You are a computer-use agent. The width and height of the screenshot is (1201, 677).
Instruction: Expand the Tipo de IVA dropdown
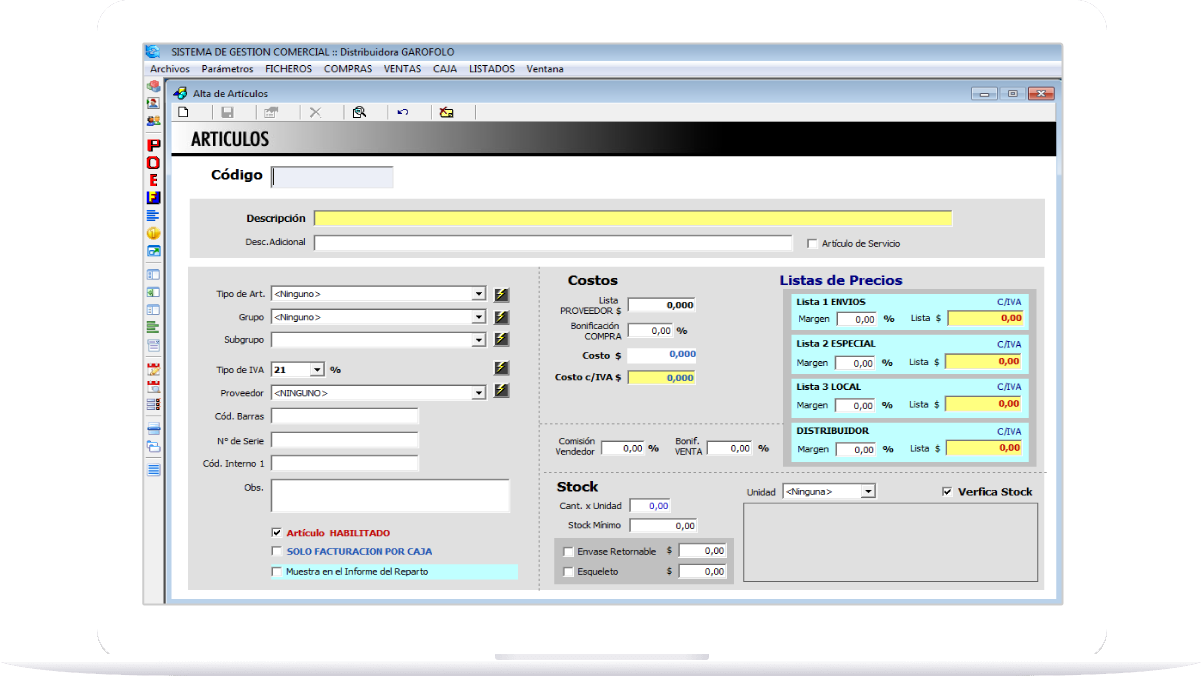318,370
